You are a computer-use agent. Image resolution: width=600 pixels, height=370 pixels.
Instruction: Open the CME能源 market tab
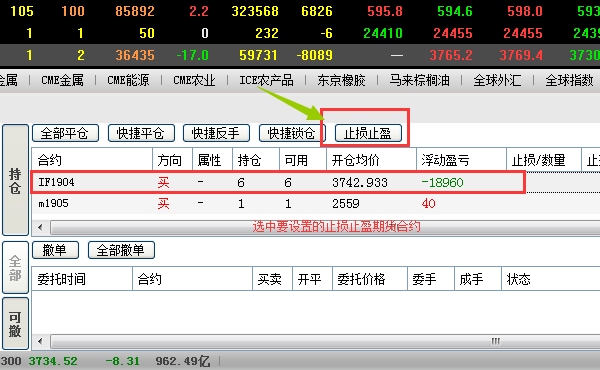128,80
